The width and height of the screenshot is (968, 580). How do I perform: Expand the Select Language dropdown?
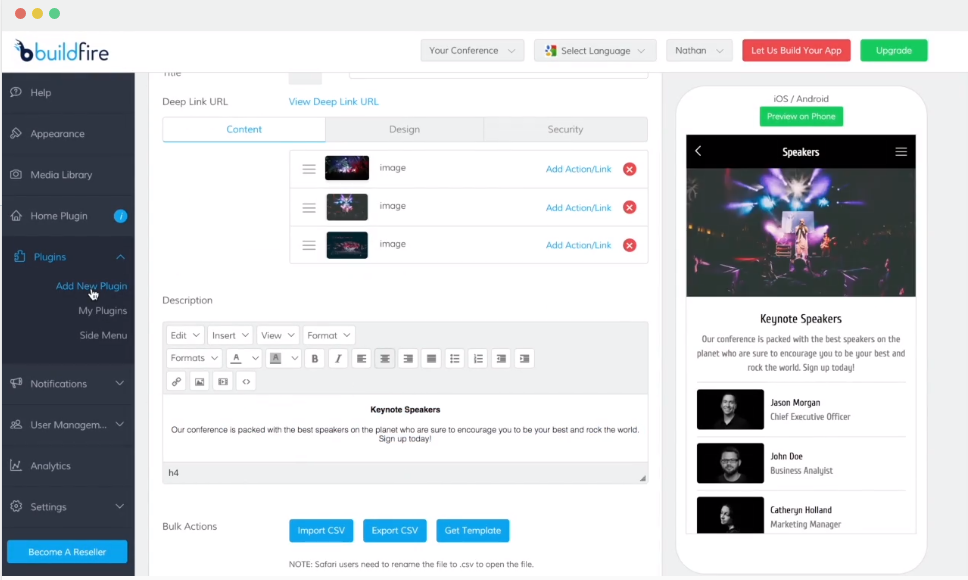[595, 51]
